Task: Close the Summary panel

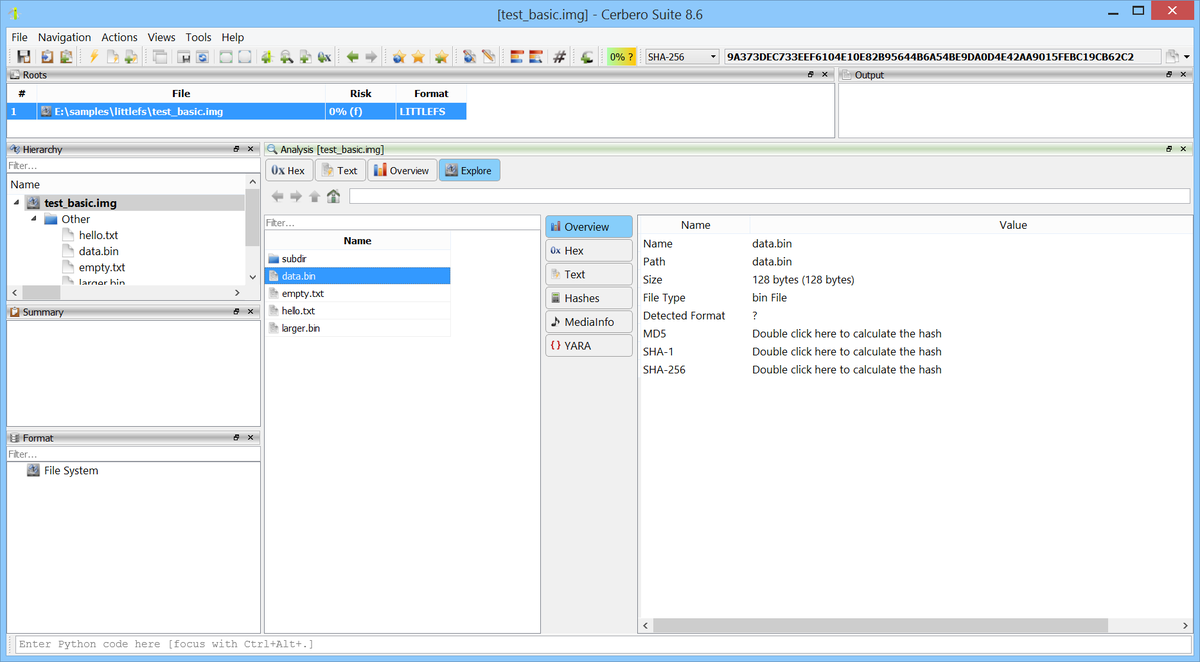Action: [x=251, y=312]
